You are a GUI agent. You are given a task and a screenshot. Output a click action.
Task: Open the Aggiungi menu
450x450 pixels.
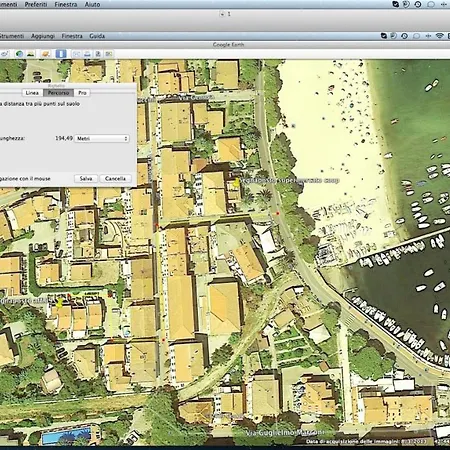coord(43,36)
